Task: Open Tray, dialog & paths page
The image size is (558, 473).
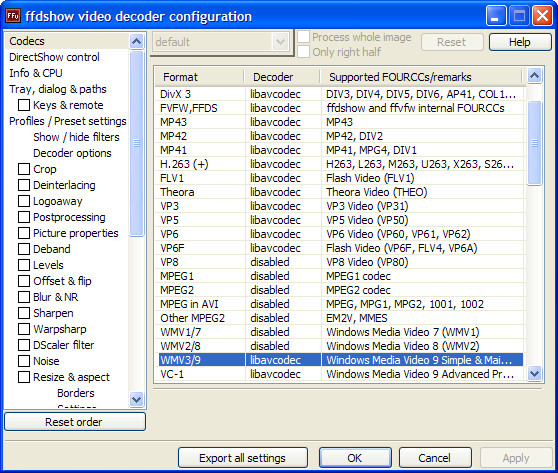Action: pos(58,89)
